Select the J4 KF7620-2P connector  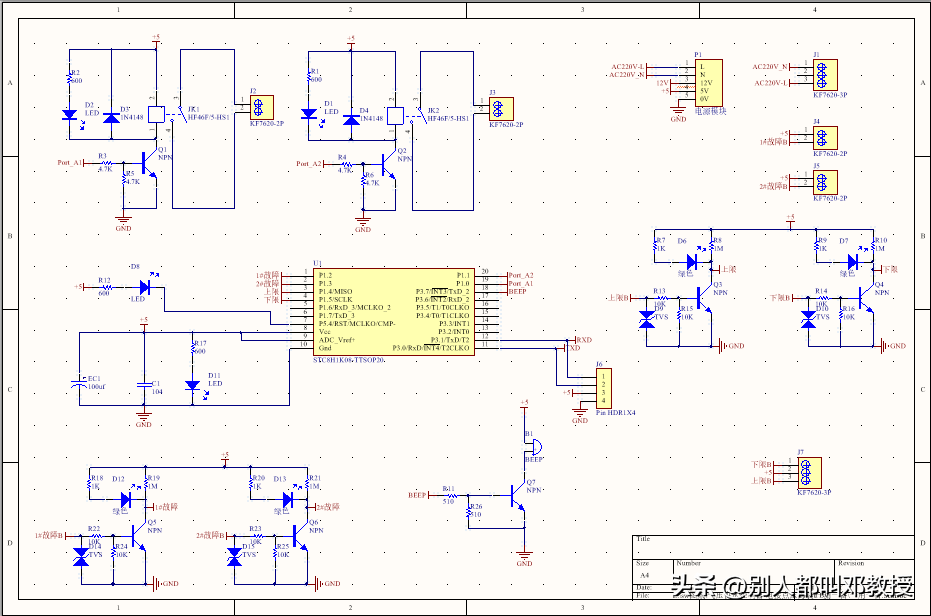click(x=825, y=138)
